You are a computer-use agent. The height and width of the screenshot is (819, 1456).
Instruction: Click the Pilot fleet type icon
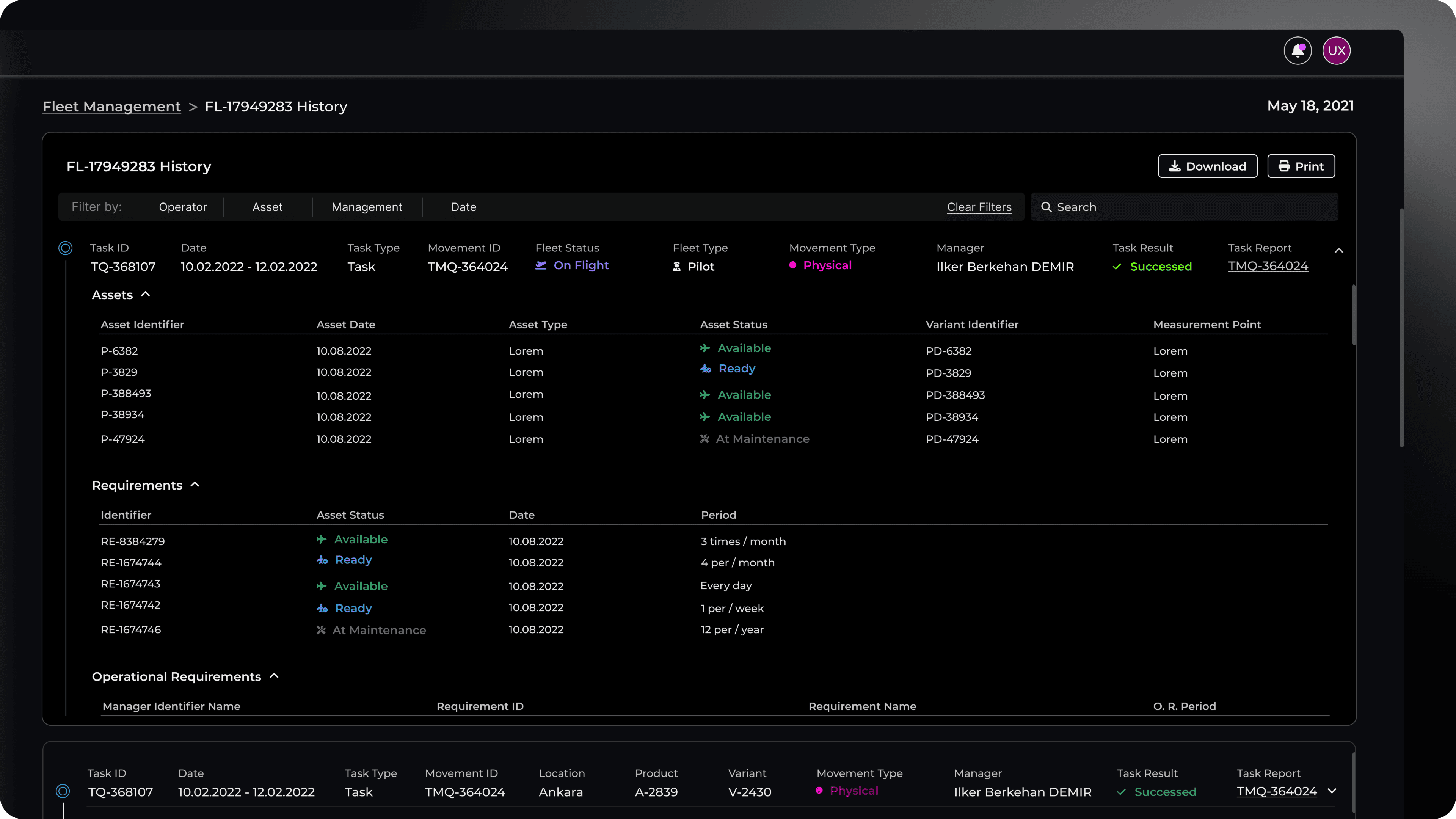coord(676,266)
